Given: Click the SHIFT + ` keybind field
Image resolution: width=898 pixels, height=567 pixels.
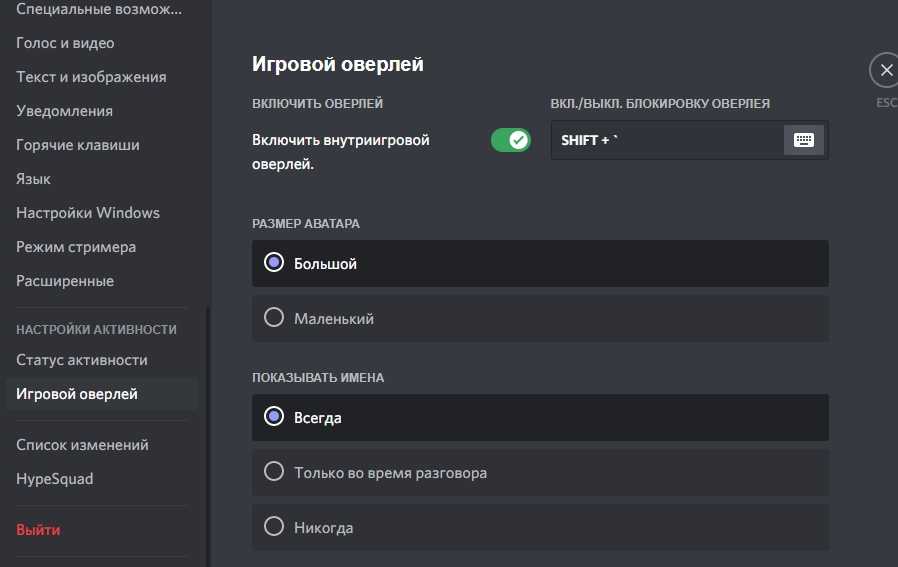Looking at the screenshot, I should point(666,141).
